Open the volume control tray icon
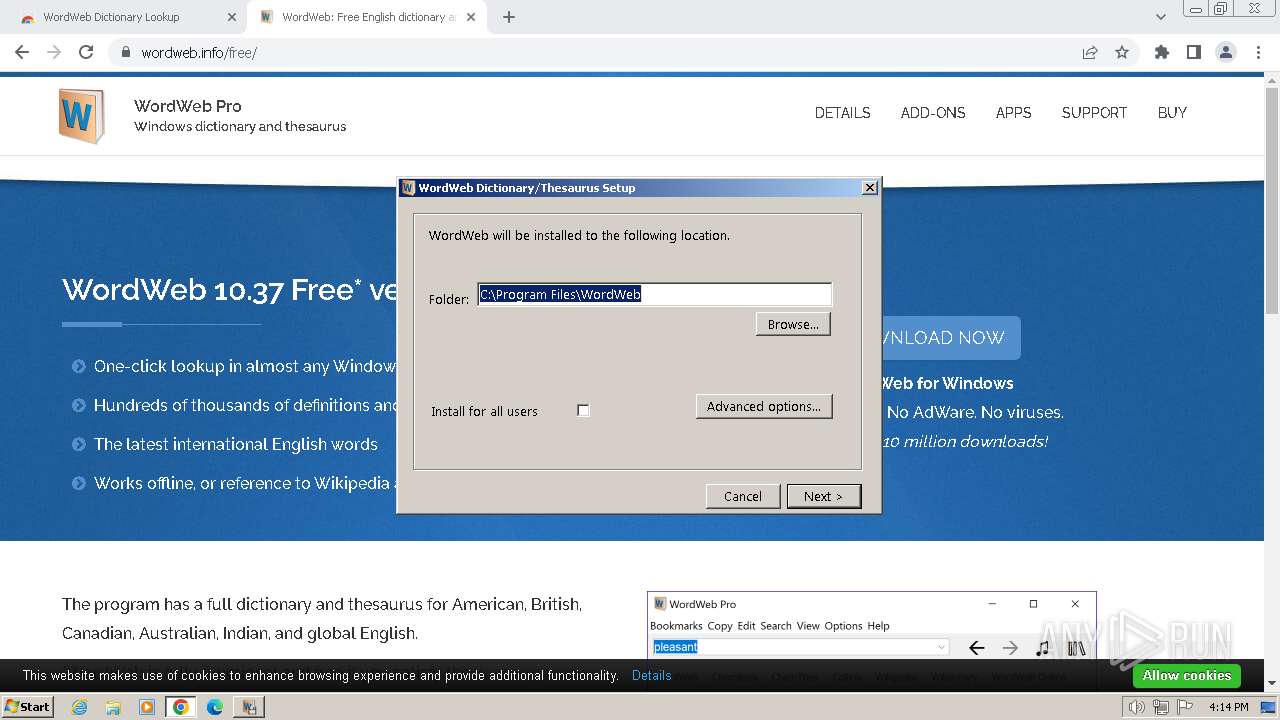The width and height of the screenshot is (1280, 720). point(1136,707)
